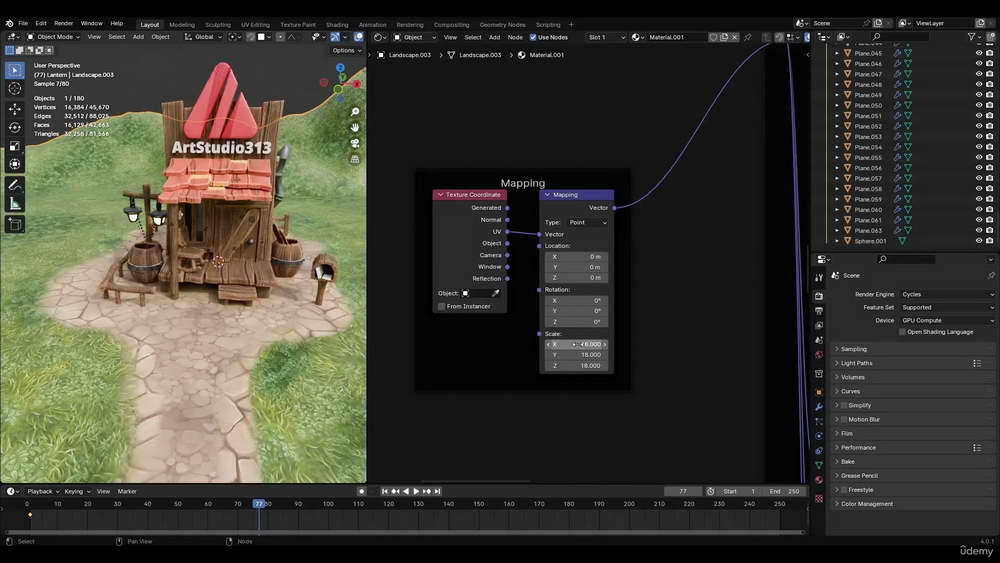Enable the From Instancer checkbox
Screen dimensions: 1000x563
(x=441, y=307)
